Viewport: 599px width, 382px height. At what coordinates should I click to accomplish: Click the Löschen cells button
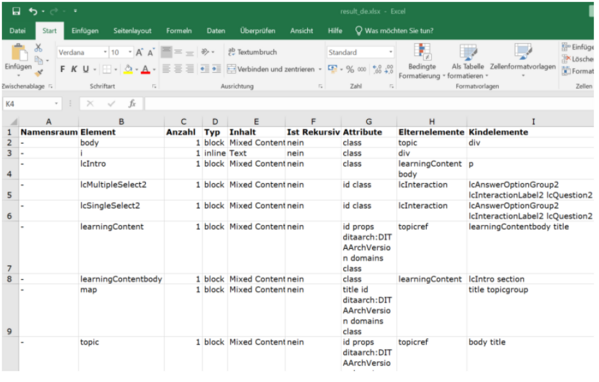578,59
